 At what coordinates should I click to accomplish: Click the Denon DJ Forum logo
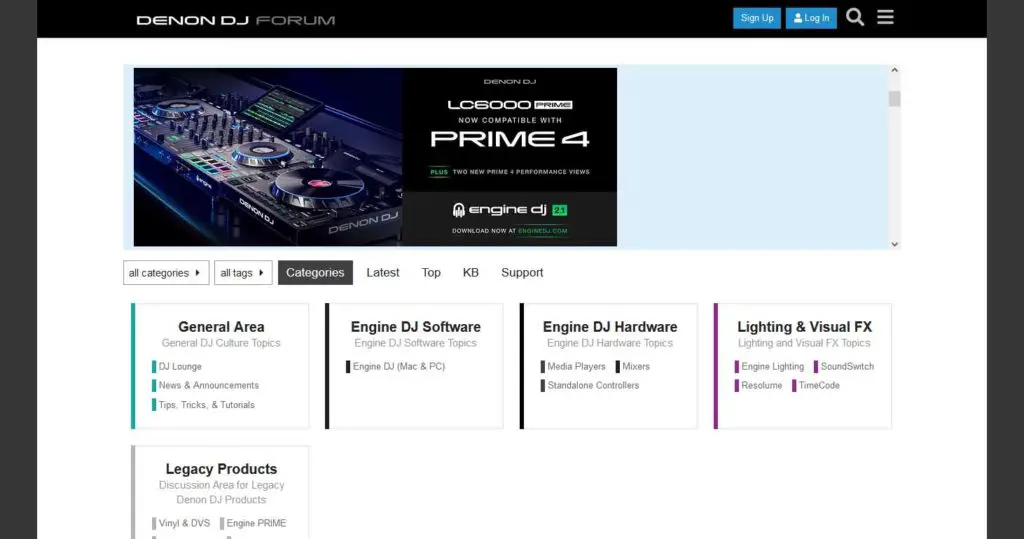(236, 20)
